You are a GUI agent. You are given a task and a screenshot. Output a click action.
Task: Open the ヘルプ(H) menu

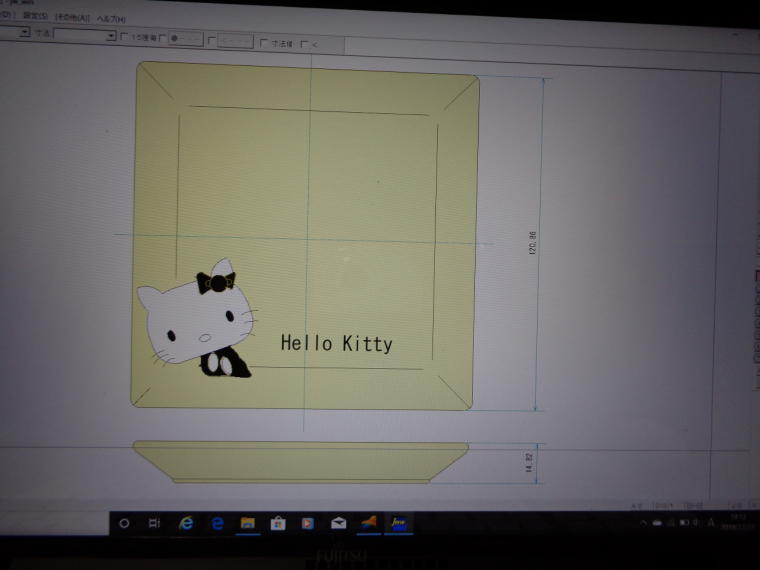[x=111, y=19]
